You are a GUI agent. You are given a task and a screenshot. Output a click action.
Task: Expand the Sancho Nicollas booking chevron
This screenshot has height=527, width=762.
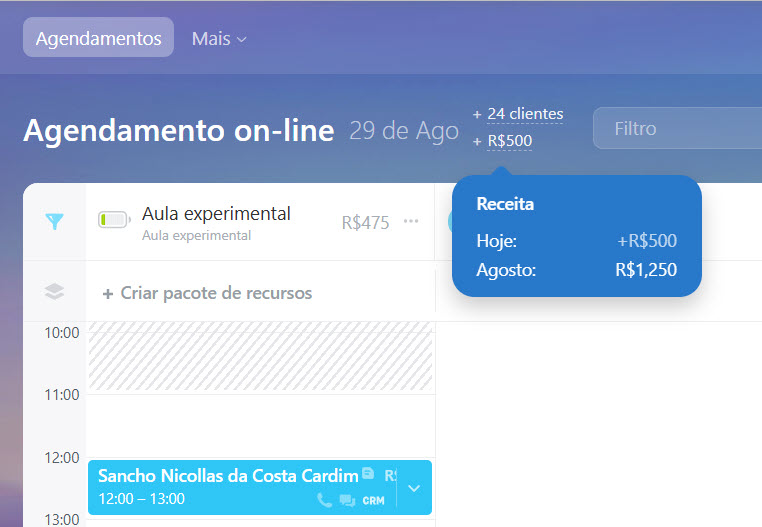coord(414,487)
